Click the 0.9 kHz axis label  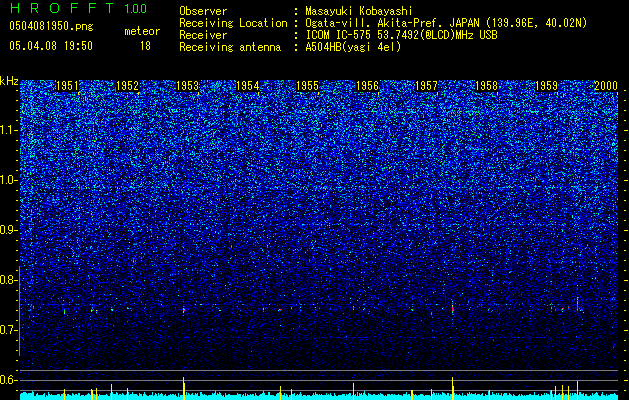pos(9,230)
